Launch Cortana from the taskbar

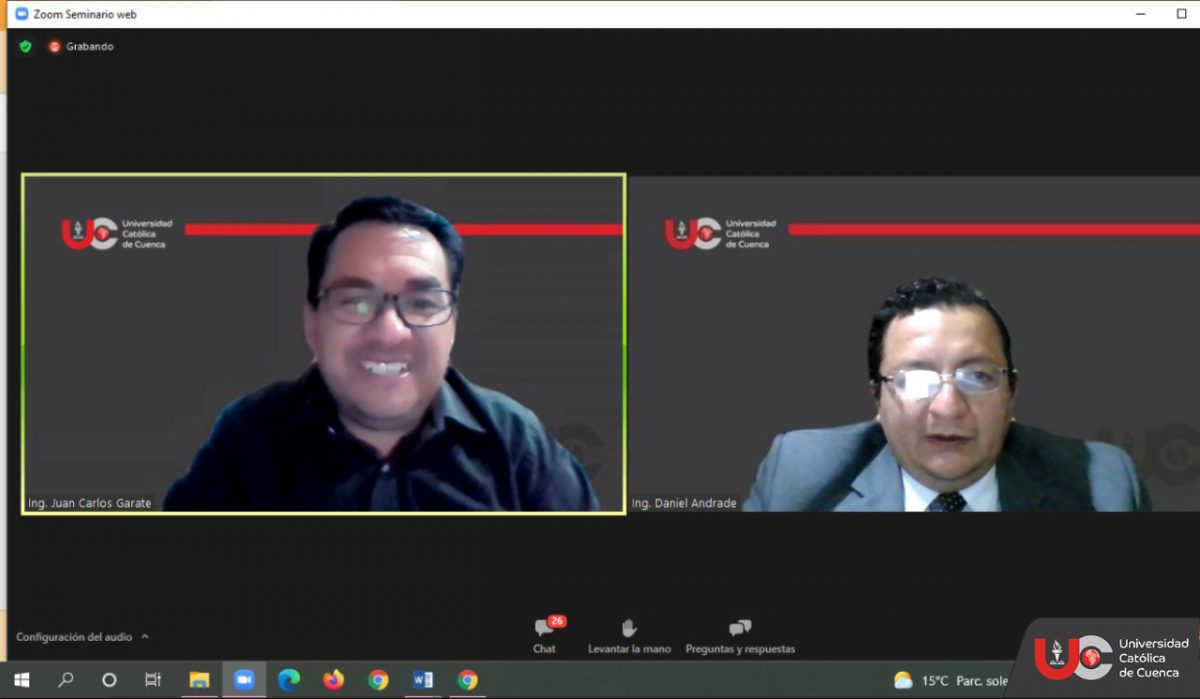click(109, 680)
